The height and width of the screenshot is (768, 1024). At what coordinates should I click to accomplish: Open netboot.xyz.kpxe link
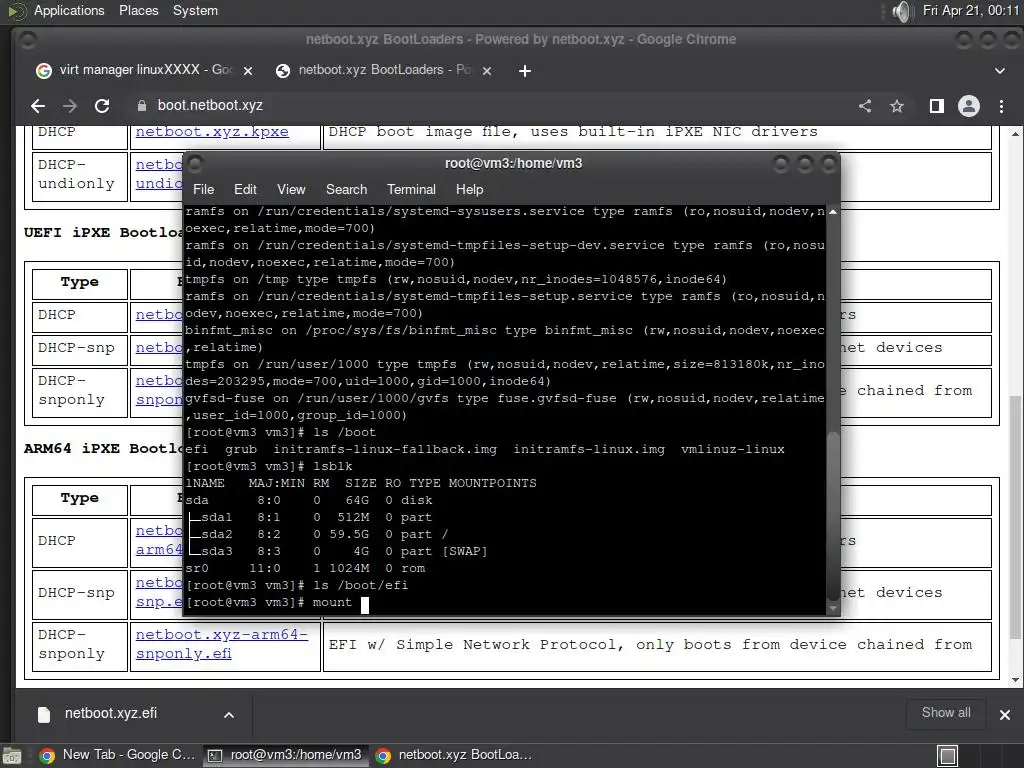212,131
